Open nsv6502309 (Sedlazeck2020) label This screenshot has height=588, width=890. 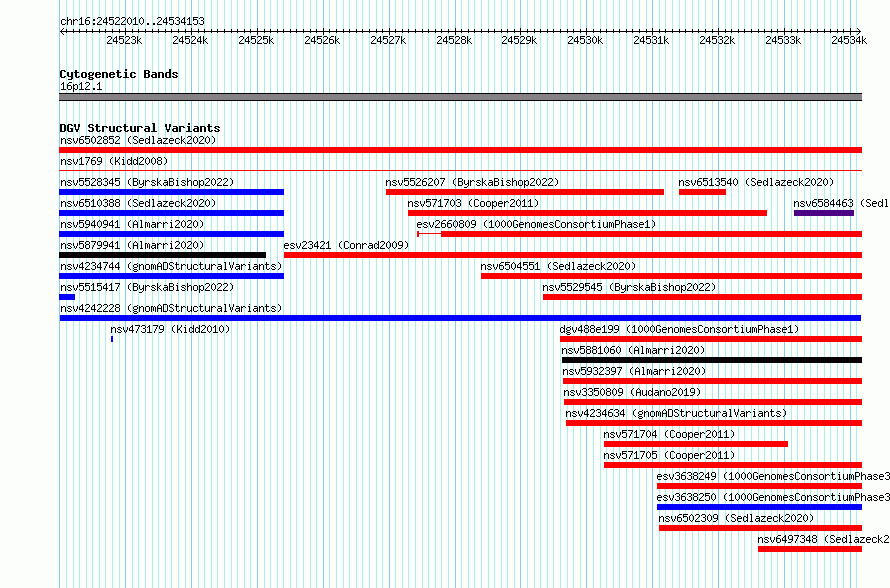736,518
